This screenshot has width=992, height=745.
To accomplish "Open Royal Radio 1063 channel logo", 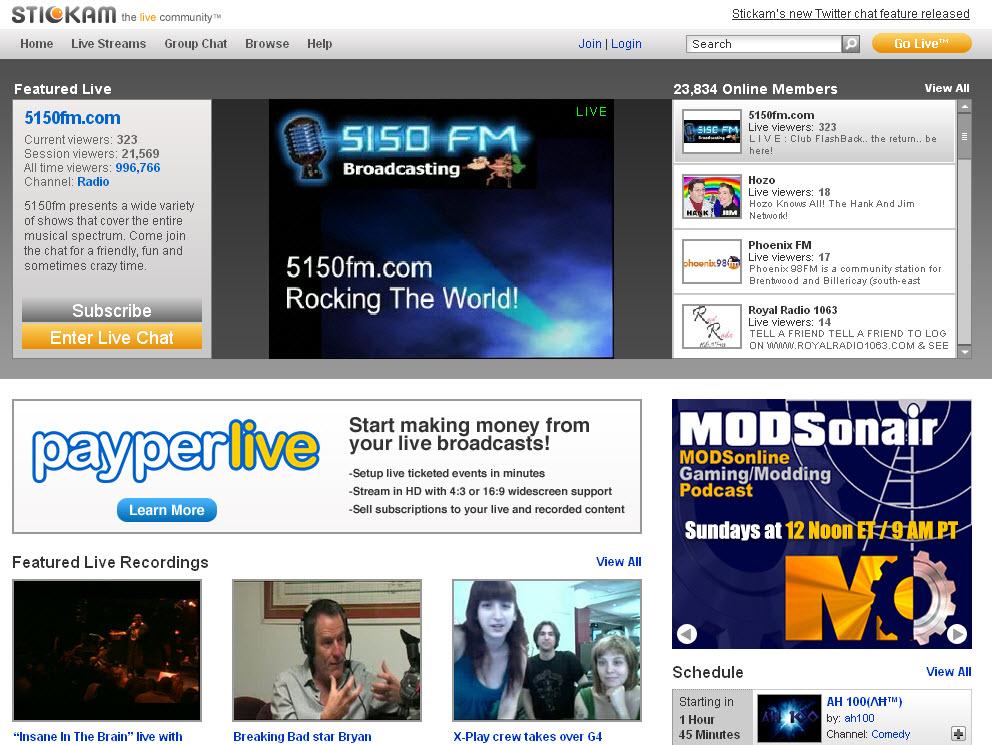I will pyautogui.click(x=711, y=326).
